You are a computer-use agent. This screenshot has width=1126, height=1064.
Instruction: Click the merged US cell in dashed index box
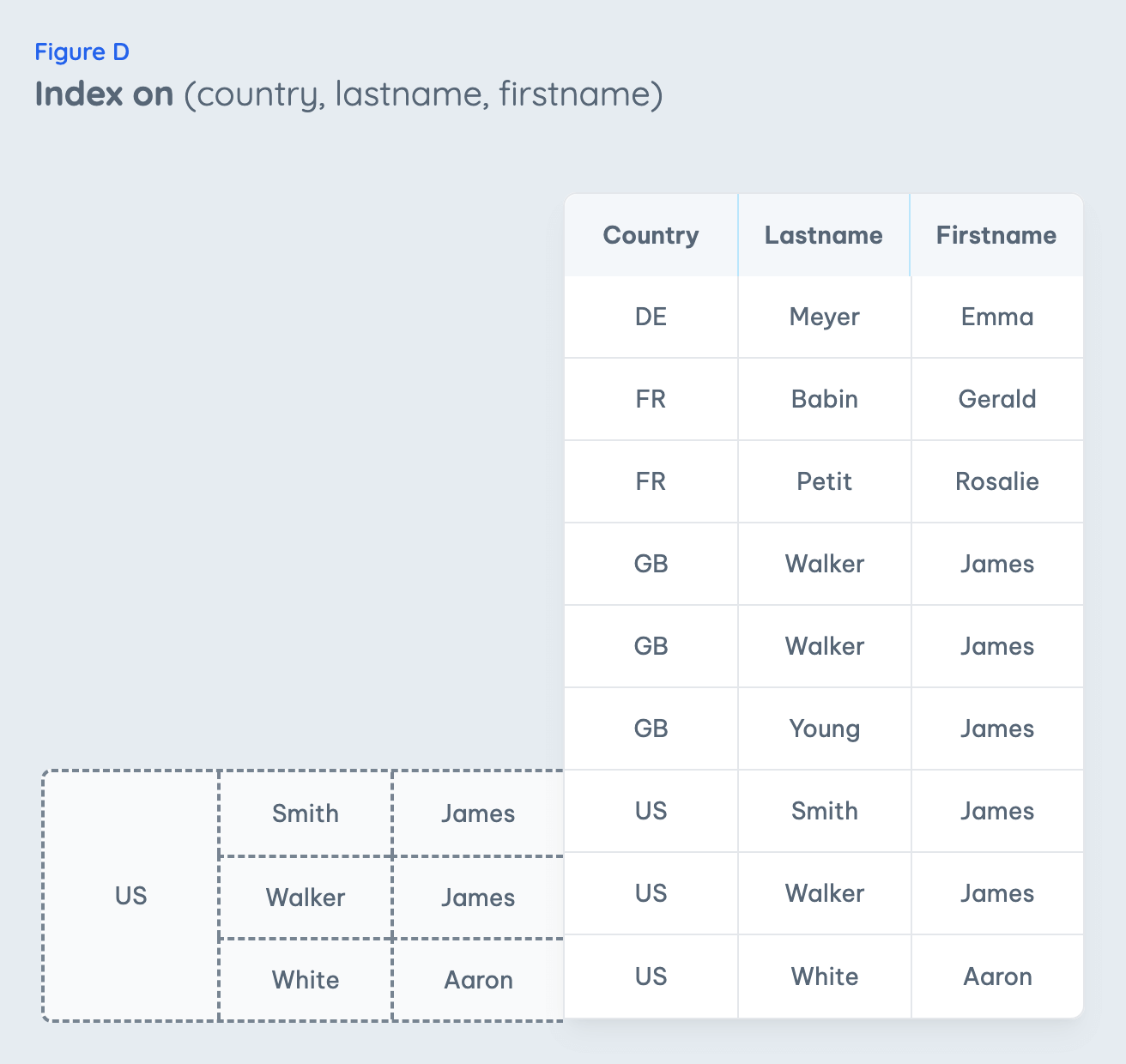(x=130, y=896)
